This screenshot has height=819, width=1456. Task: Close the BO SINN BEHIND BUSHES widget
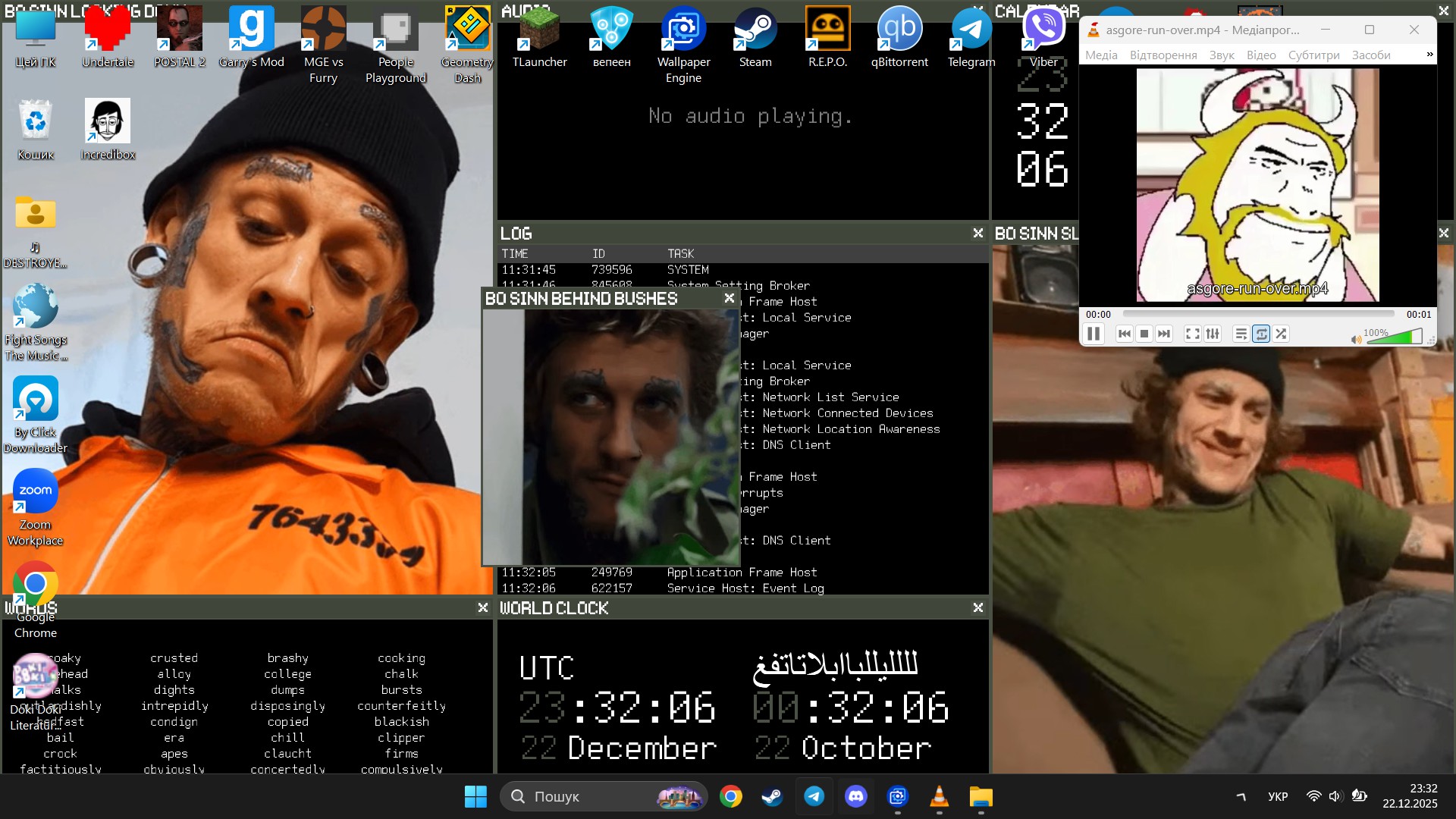point(729,298)
